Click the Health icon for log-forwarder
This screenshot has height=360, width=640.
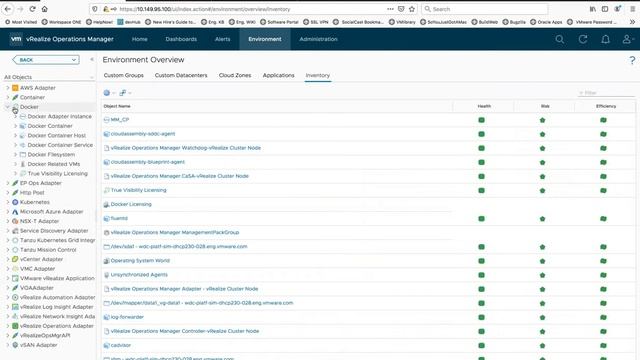pos(482,317)
